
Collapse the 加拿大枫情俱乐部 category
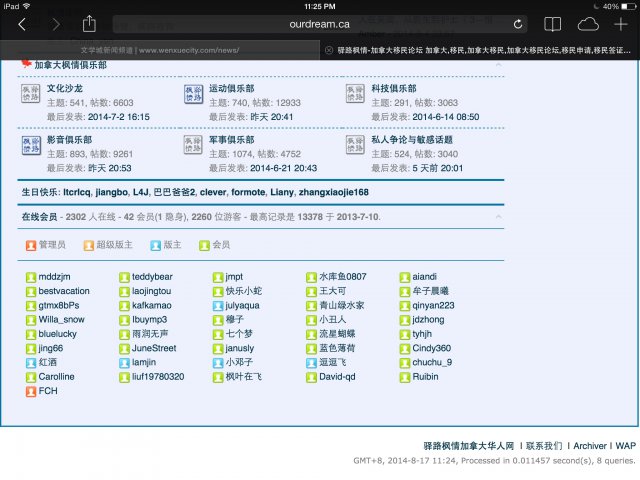click(x=498, y=65)
